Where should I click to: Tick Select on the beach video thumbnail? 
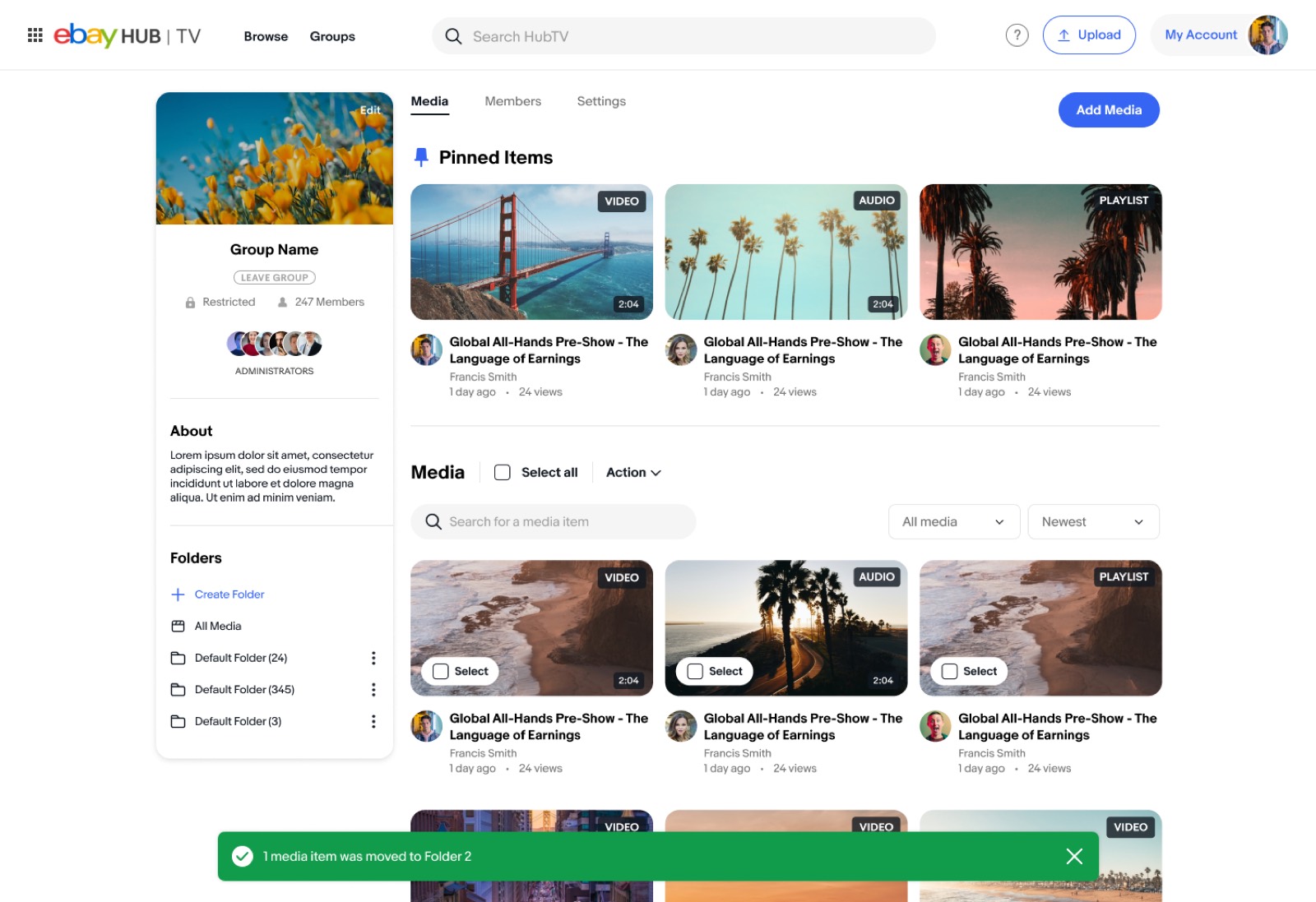[441, 671]
